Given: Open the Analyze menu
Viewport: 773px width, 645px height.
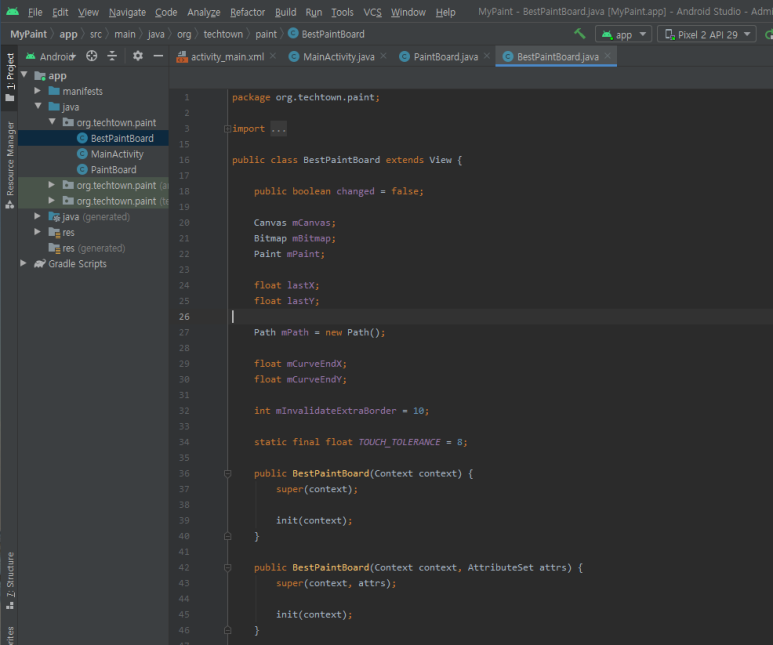Looking at the screenshot, I should (204, 12).
